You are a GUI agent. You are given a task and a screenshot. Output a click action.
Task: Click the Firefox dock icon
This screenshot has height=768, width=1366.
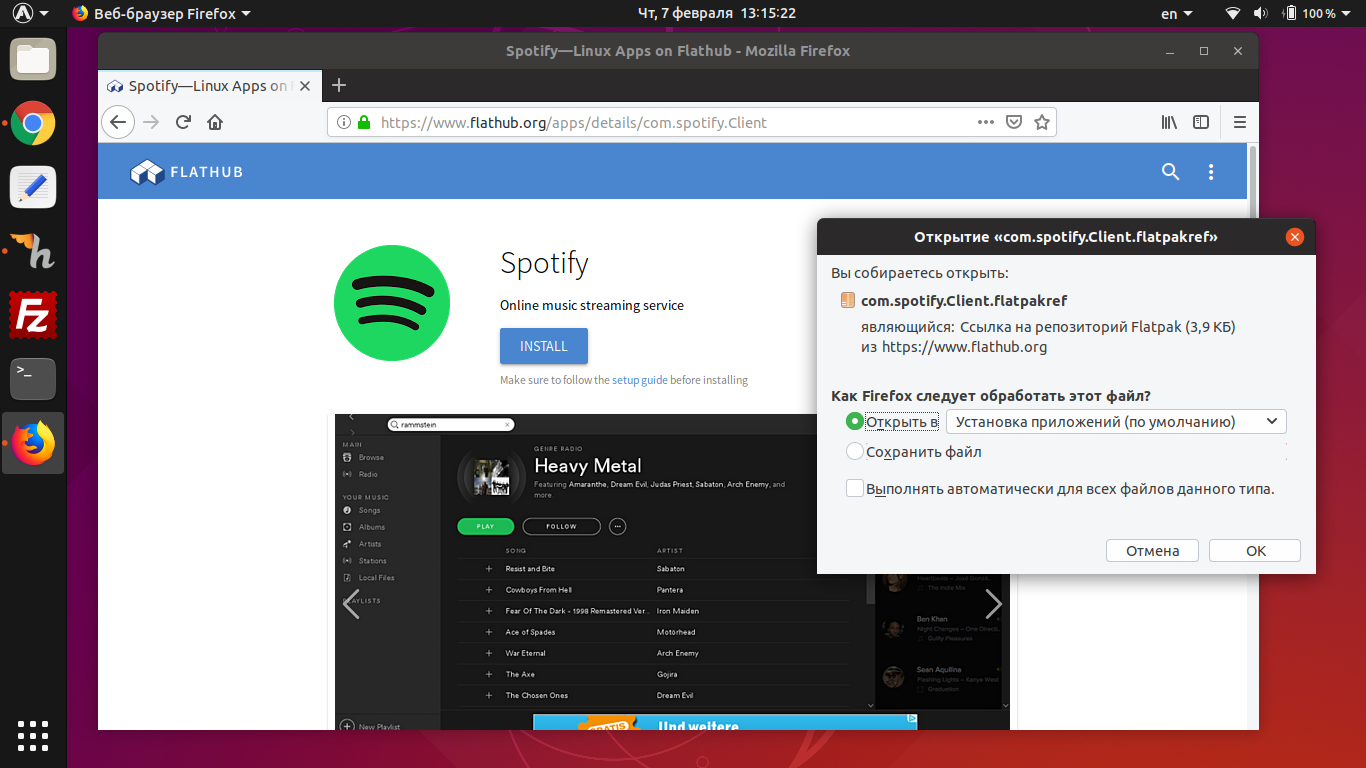click(33, 443)
